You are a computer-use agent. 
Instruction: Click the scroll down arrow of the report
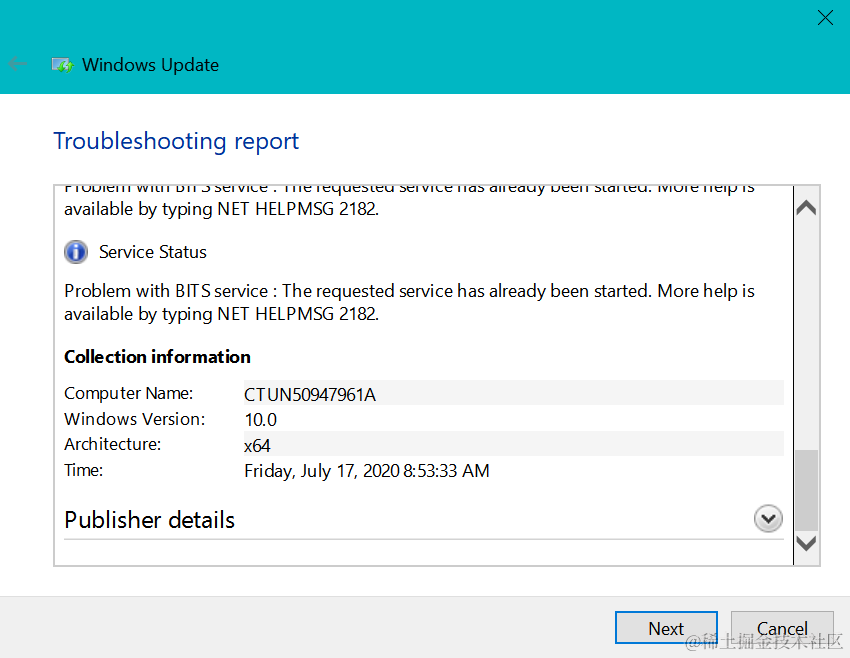tap(806, 543)
